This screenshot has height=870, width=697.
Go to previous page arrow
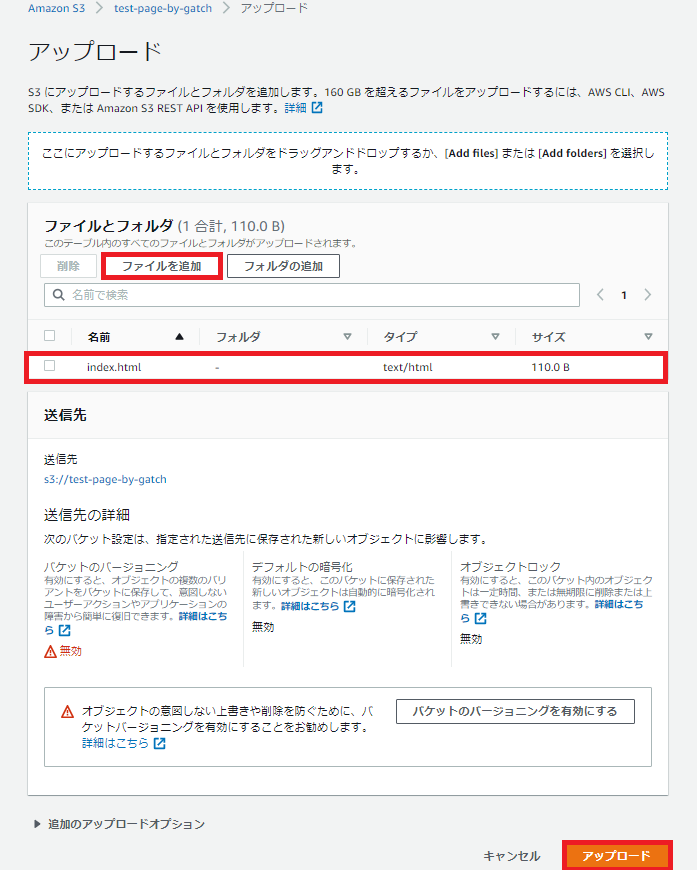tap(600, 295)
